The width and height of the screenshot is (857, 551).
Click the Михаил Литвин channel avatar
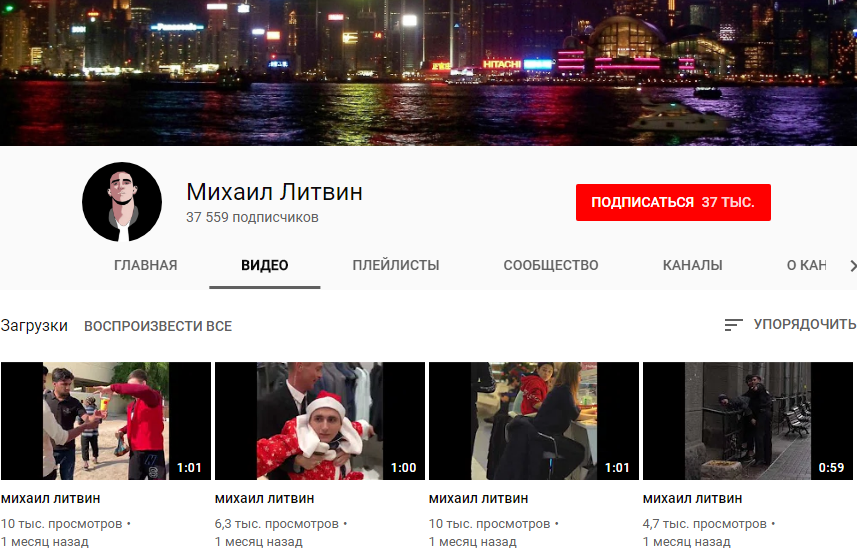pos(122,201)
